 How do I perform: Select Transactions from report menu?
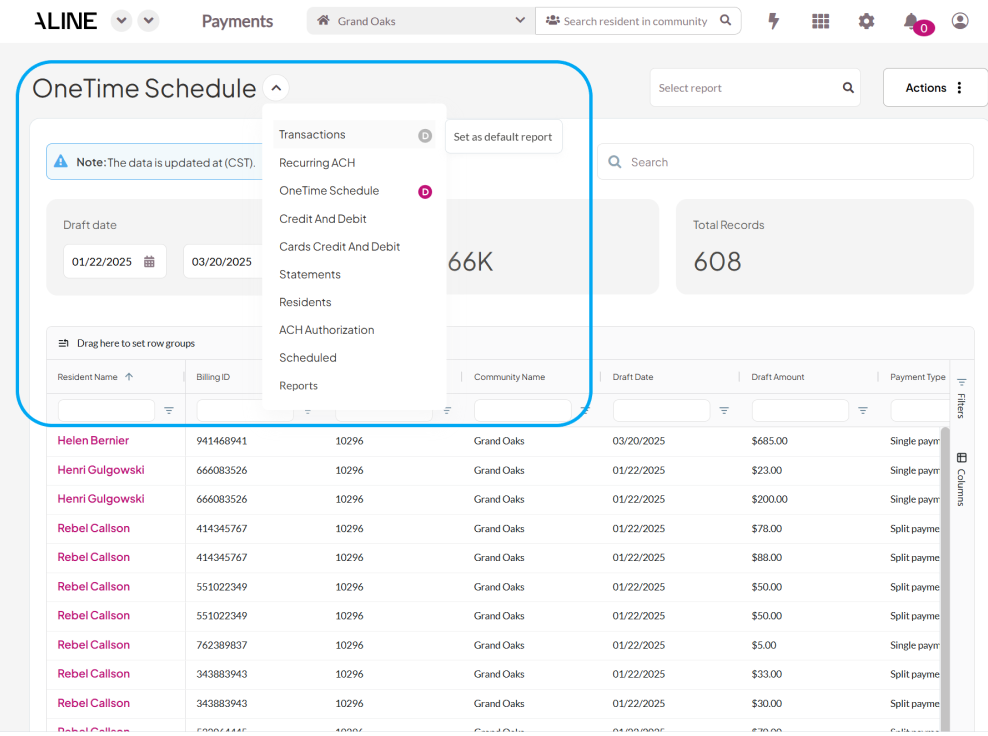click(354, 134)
